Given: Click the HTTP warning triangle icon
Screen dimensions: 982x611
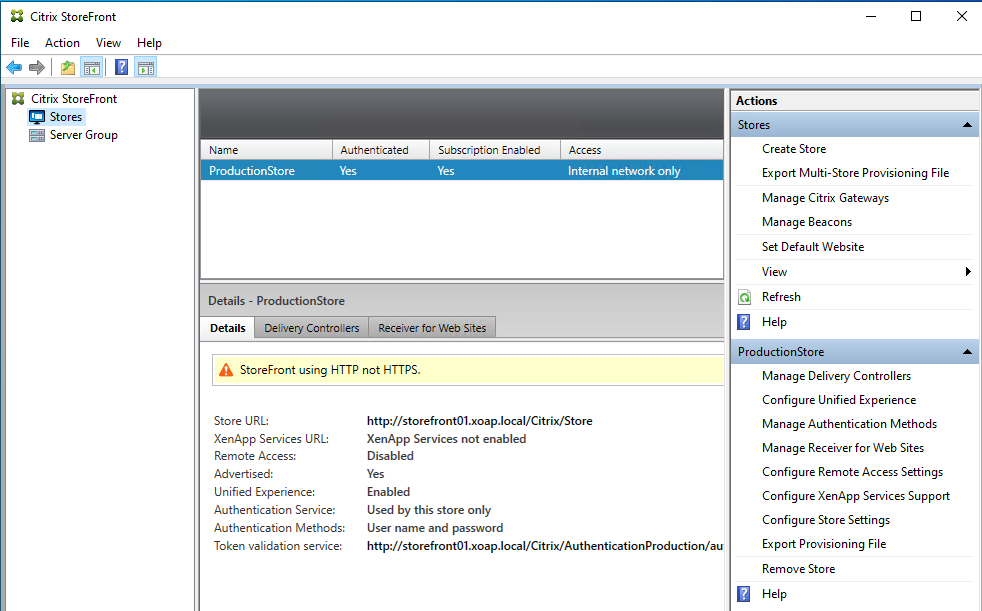Looking at the screenshot, I should [x=225, y=370].
